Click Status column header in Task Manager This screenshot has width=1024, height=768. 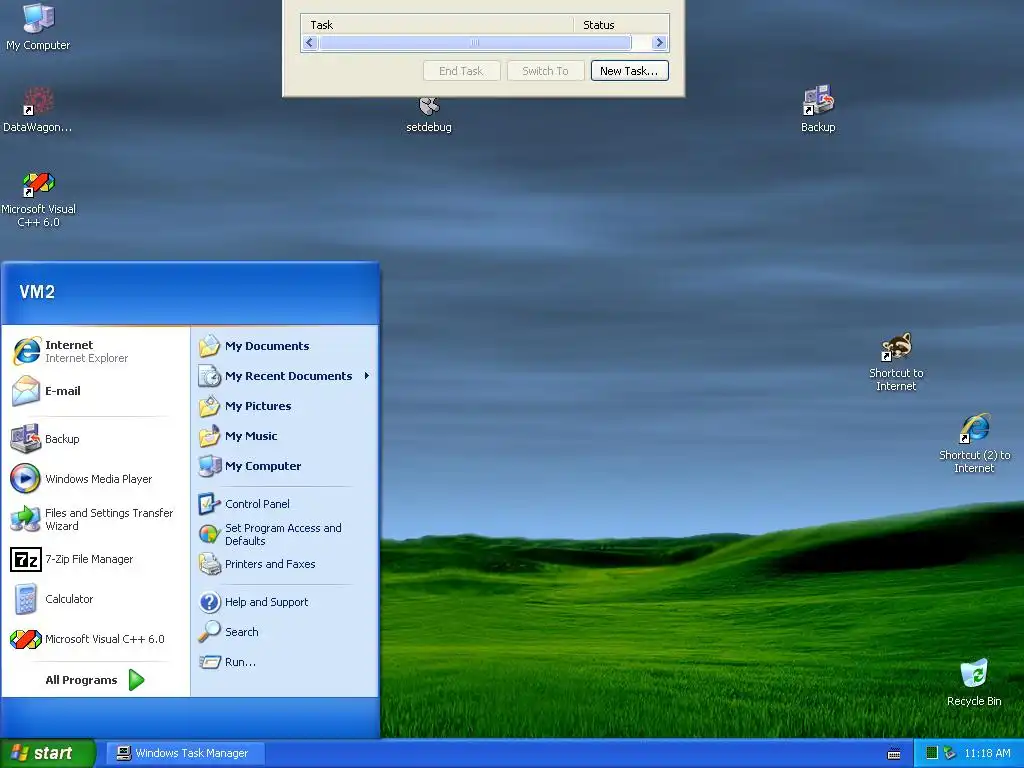621,25
